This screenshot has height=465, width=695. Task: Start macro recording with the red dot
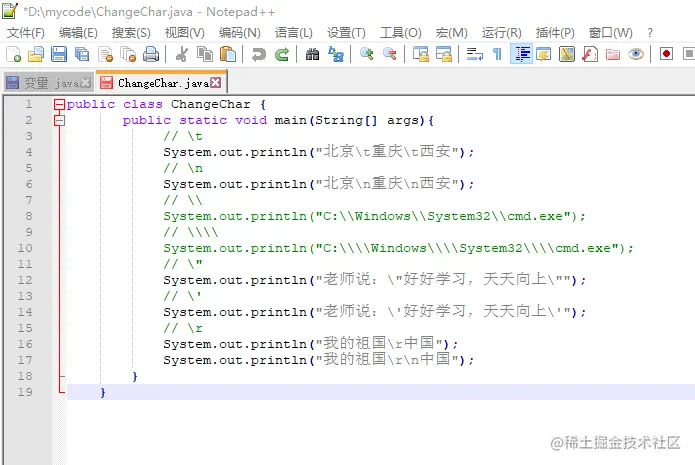[666, 54]
